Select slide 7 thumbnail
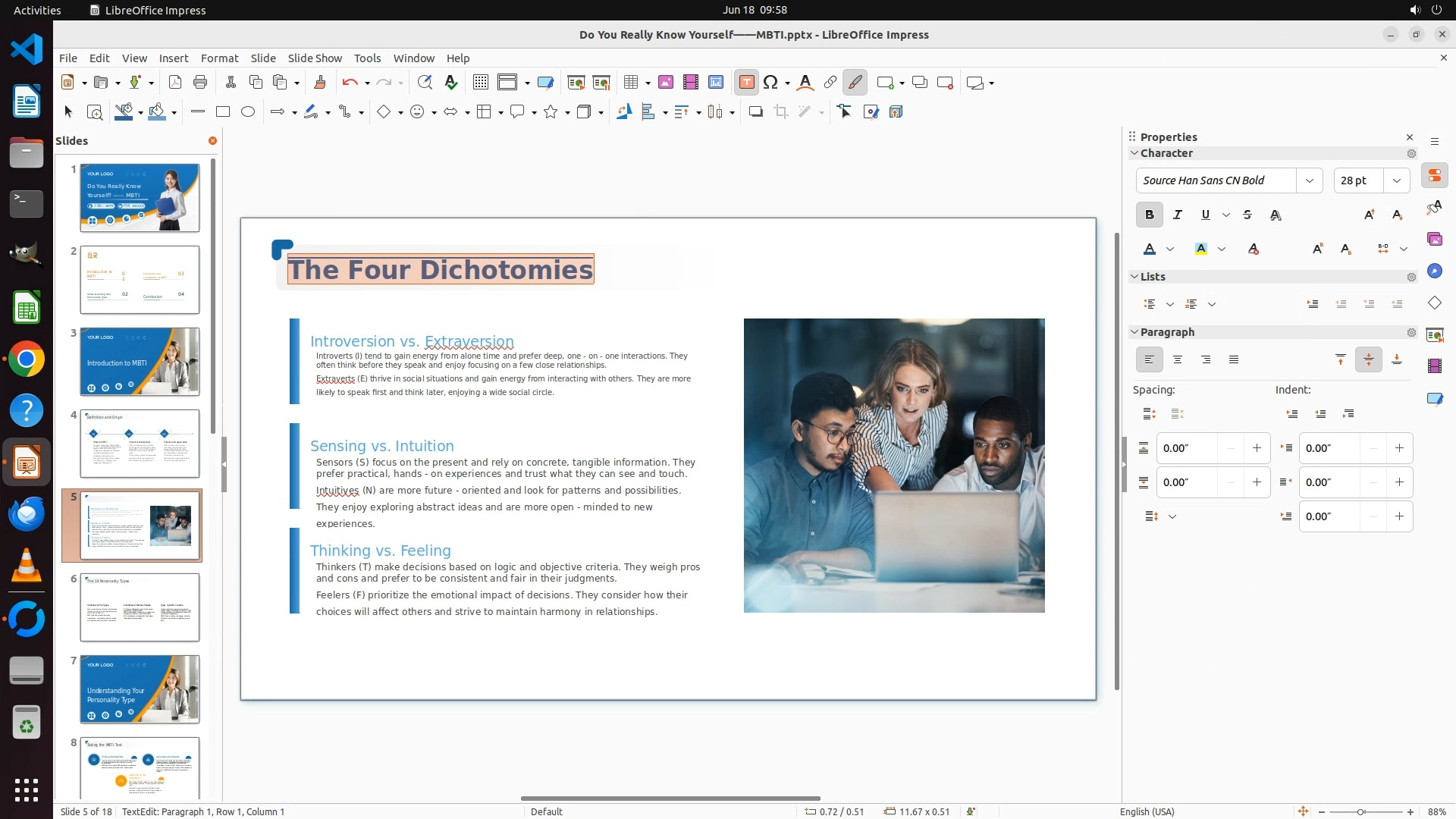Screen dimensions: 1456x819 140,689
